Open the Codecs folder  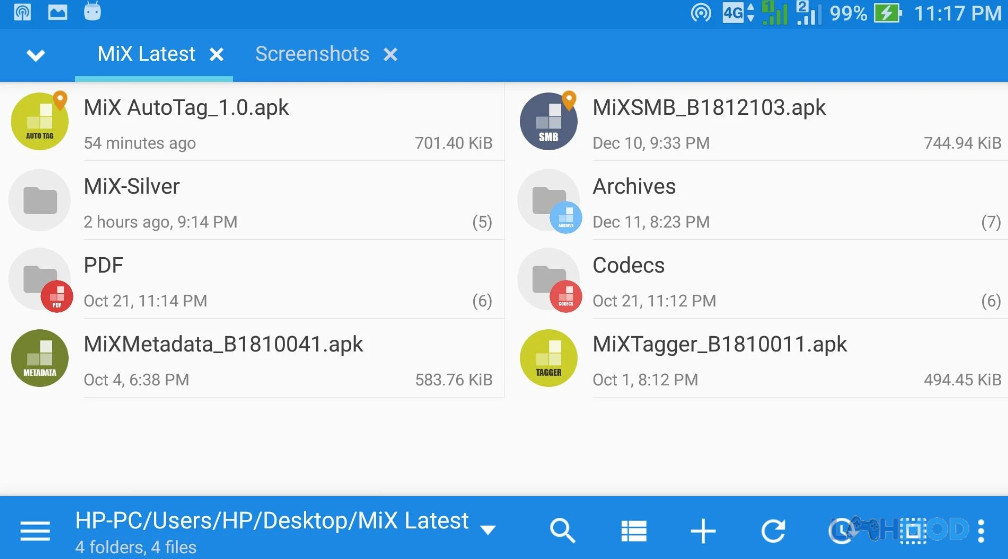(756, 280)
